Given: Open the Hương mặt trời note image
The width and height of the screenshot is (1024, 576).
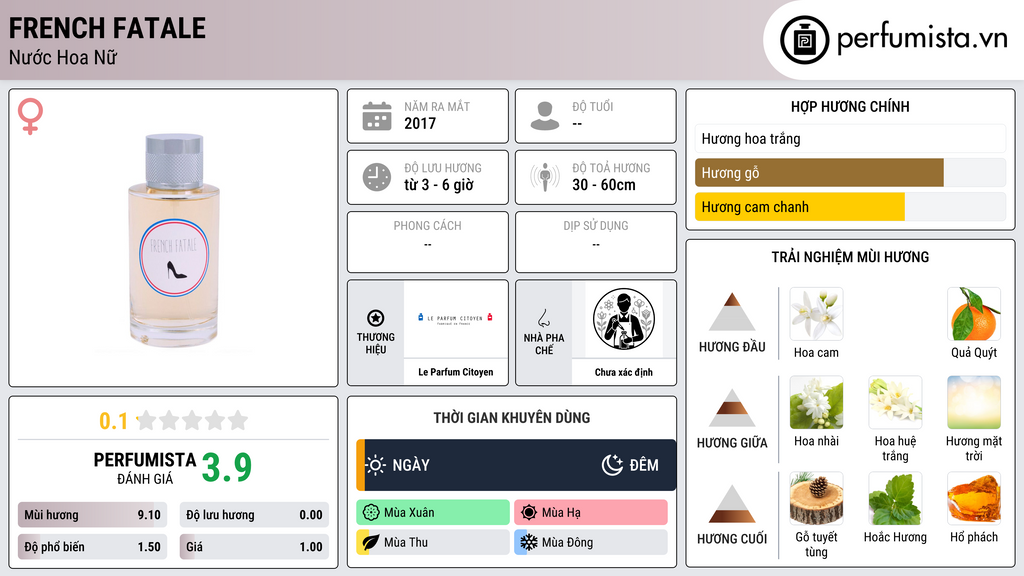Looking at the screenshot, I should [x=974, y=402].
